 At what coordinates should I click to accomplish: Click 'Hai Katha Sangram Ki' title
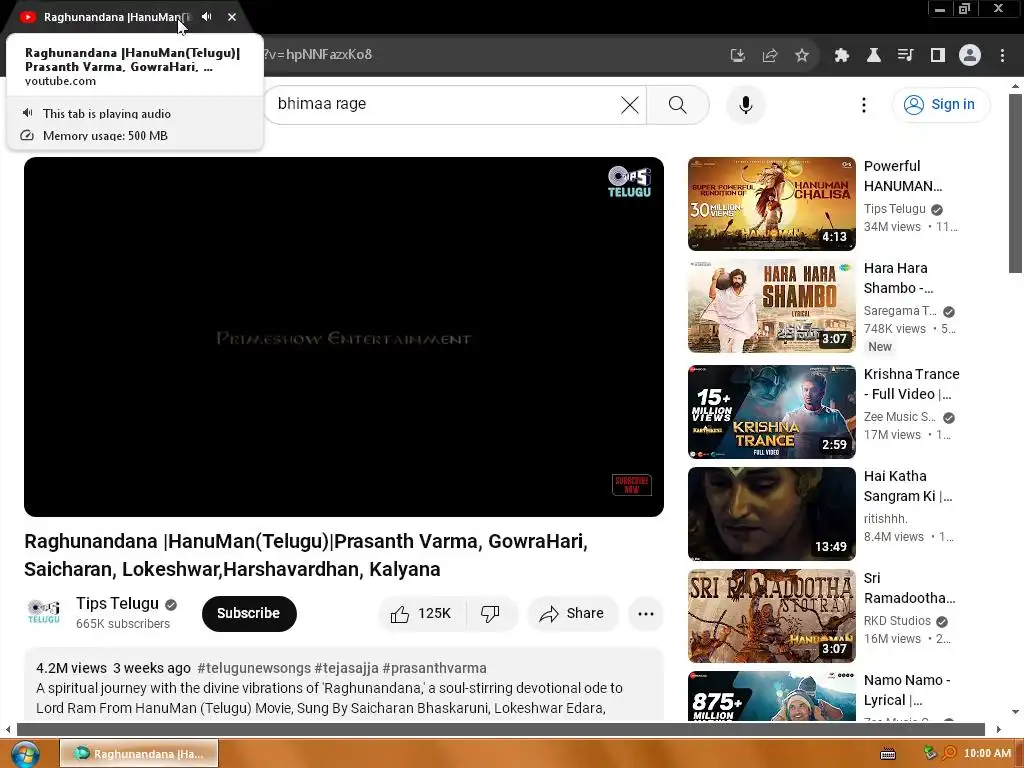pos(908,486)
